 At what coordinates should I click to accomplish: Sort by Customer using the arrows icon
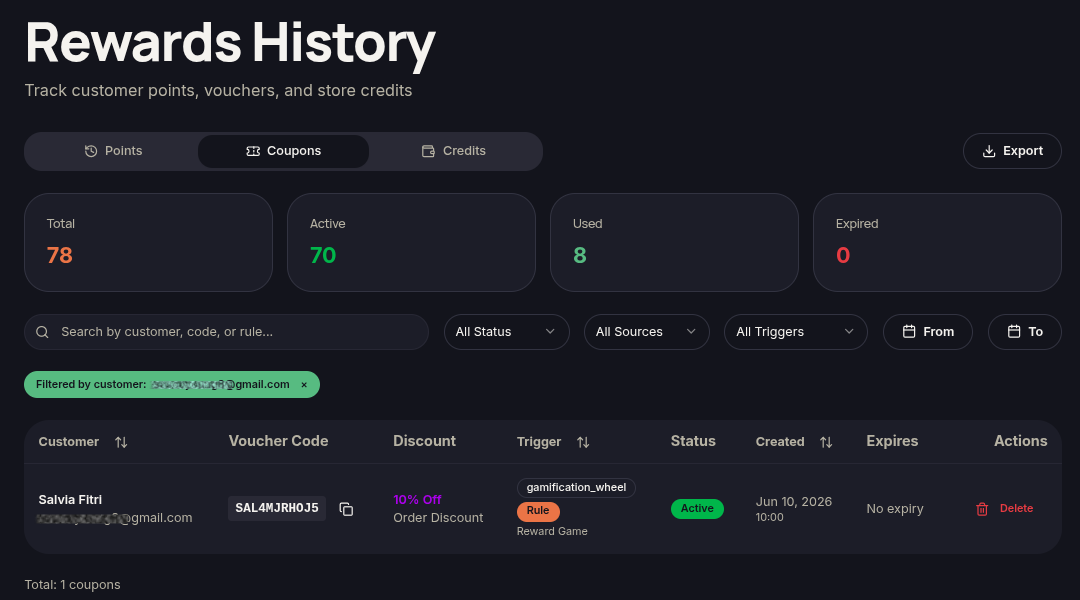tap(121, 442)
